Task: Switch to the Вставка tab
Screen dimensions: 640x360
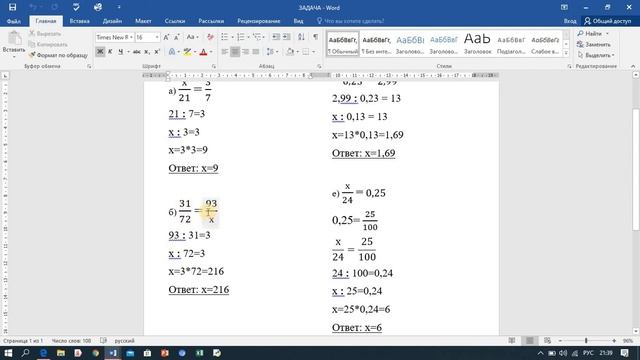Action: [79, 21]
